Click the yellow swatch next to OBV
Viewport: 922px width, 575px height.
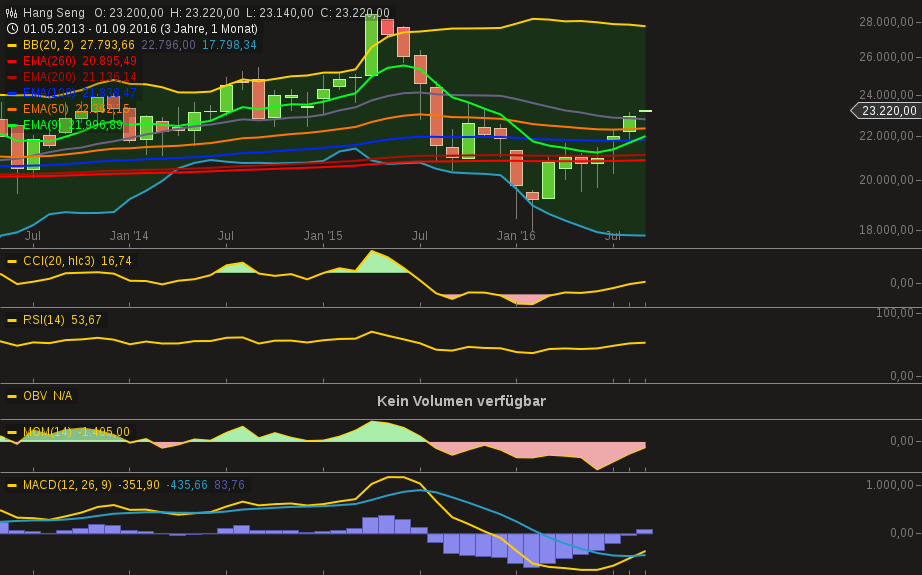[12, 396]
